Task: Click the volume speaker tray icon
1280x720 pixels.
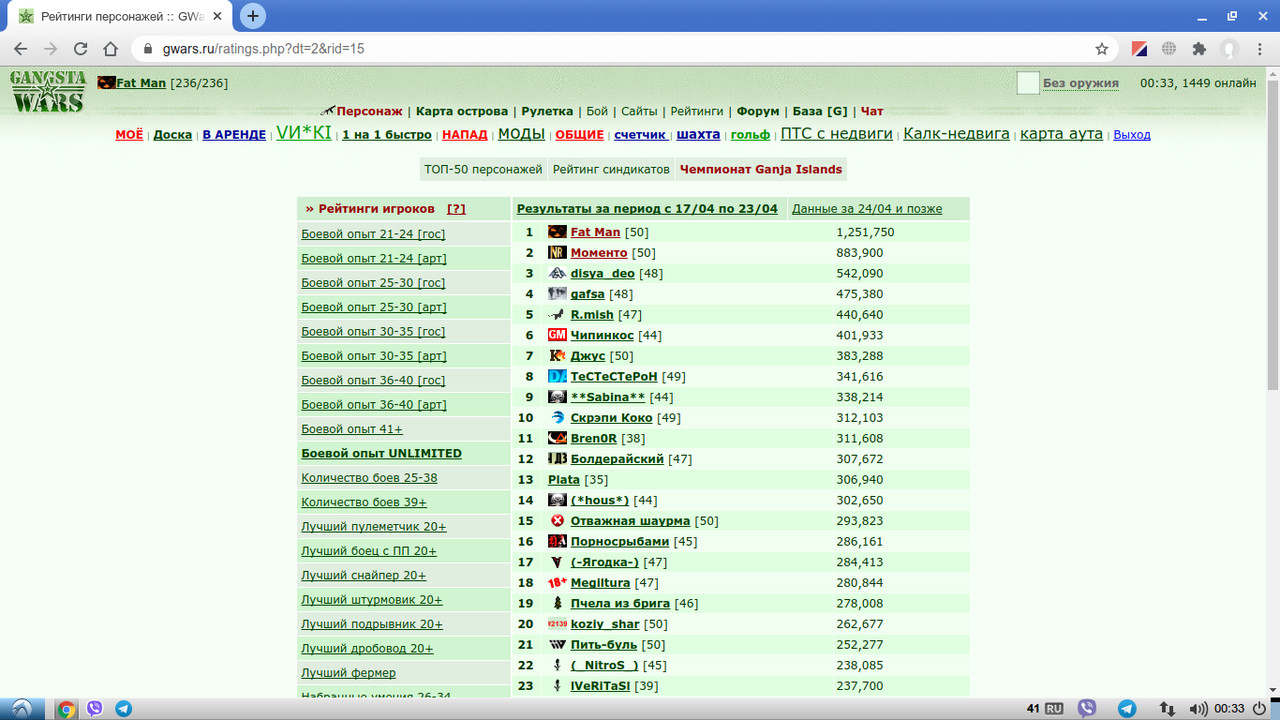Action: point(1199,708)
